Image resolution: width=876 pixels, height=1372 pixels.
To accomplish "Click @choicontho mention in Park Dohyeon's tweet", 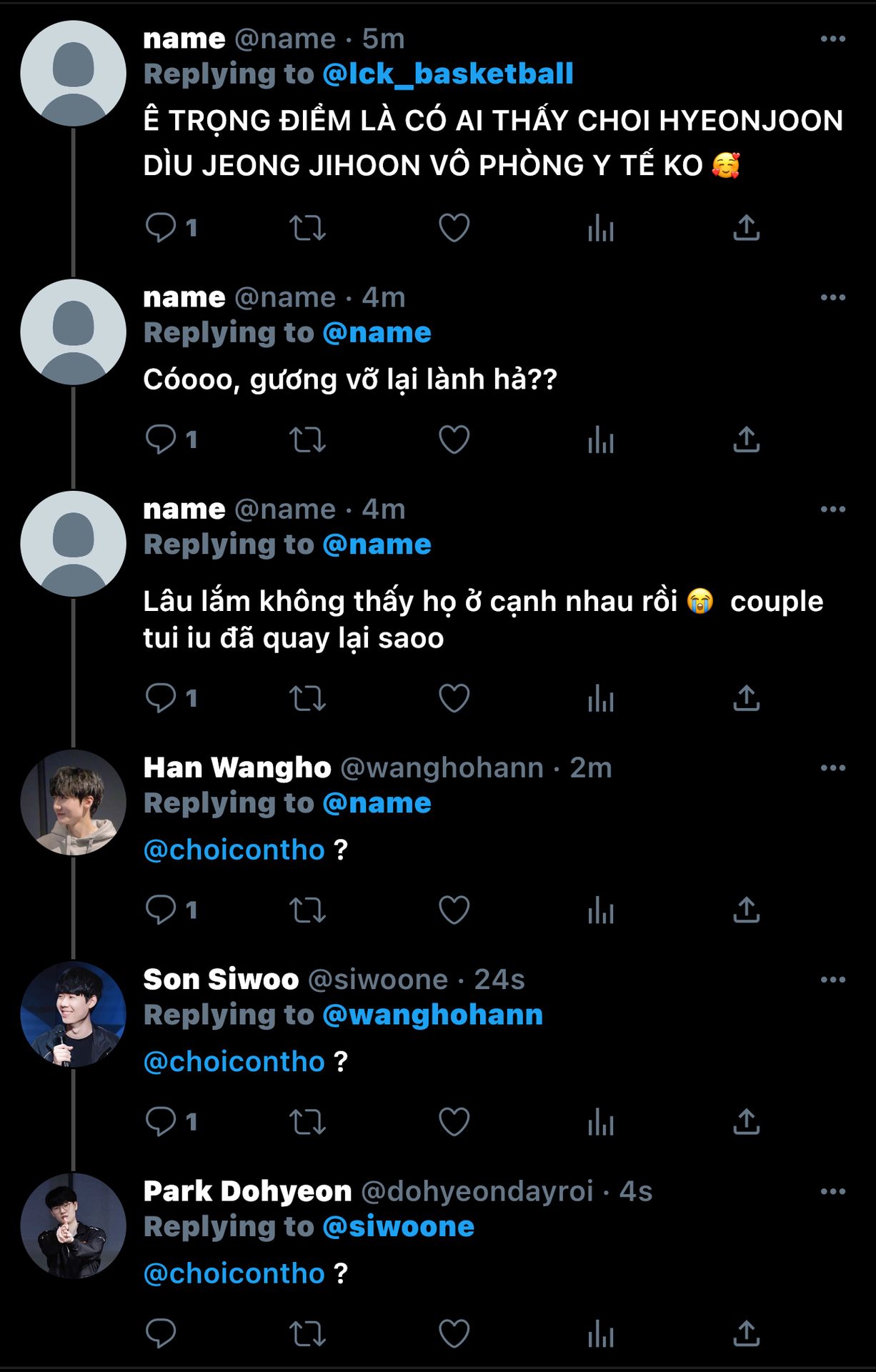I will click(234, 1273).
